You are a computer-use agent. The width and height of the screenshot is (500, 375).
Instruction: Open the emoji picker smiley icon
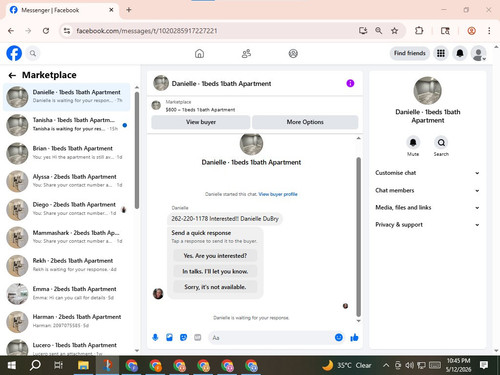click(x=339, y=338)
